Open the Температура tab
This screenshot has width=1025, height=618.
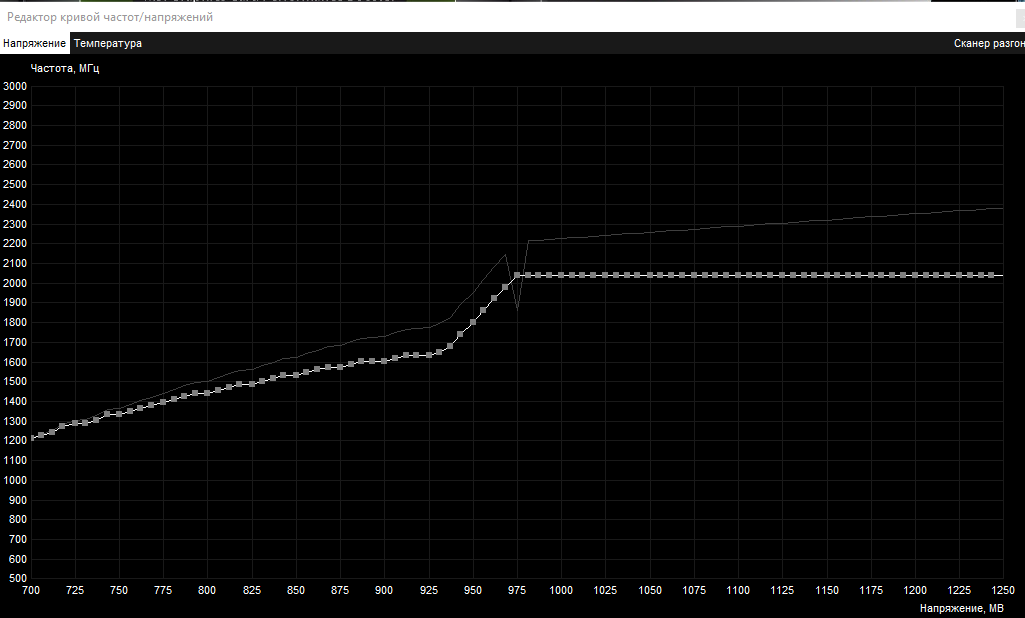(108, 43)
